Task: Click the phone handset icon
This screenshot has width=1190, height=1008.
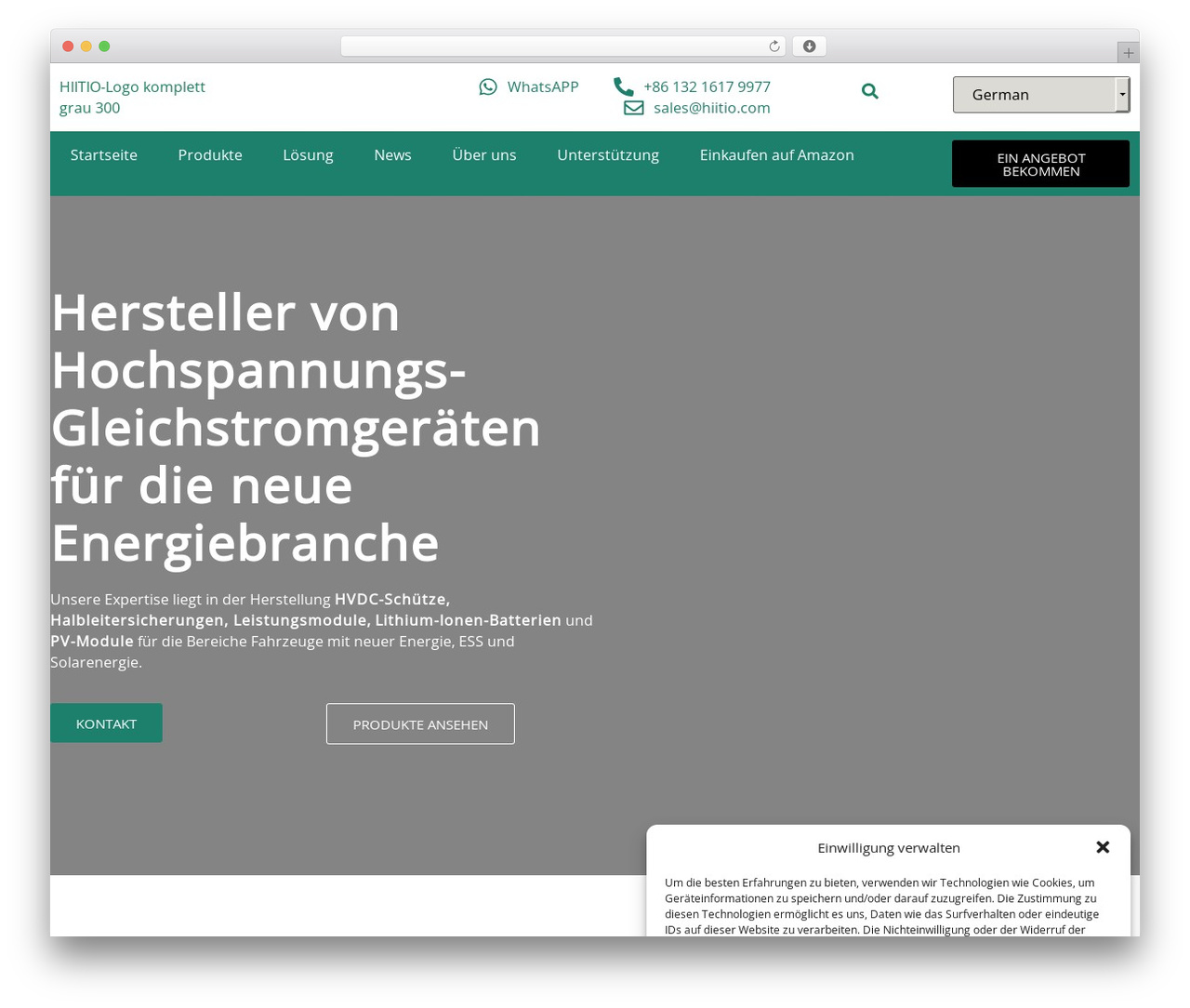Action: pos(623,86)
